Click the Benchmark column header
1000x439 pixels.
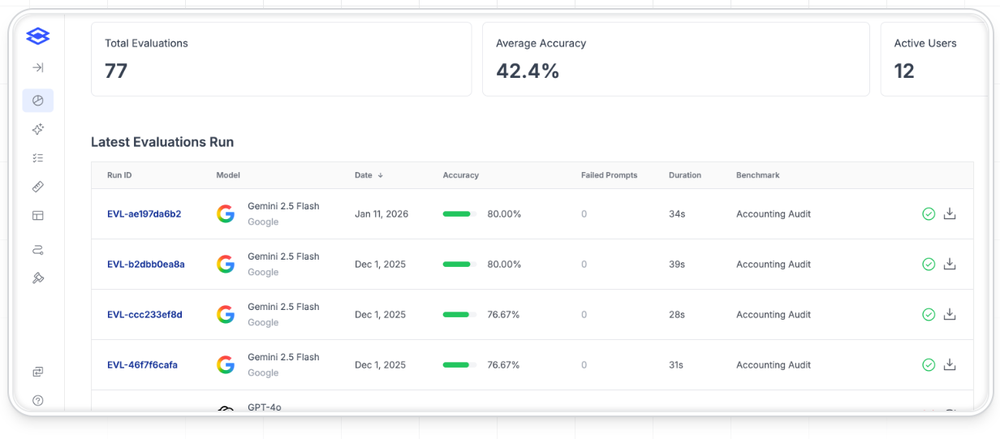[x=758, y=175]
